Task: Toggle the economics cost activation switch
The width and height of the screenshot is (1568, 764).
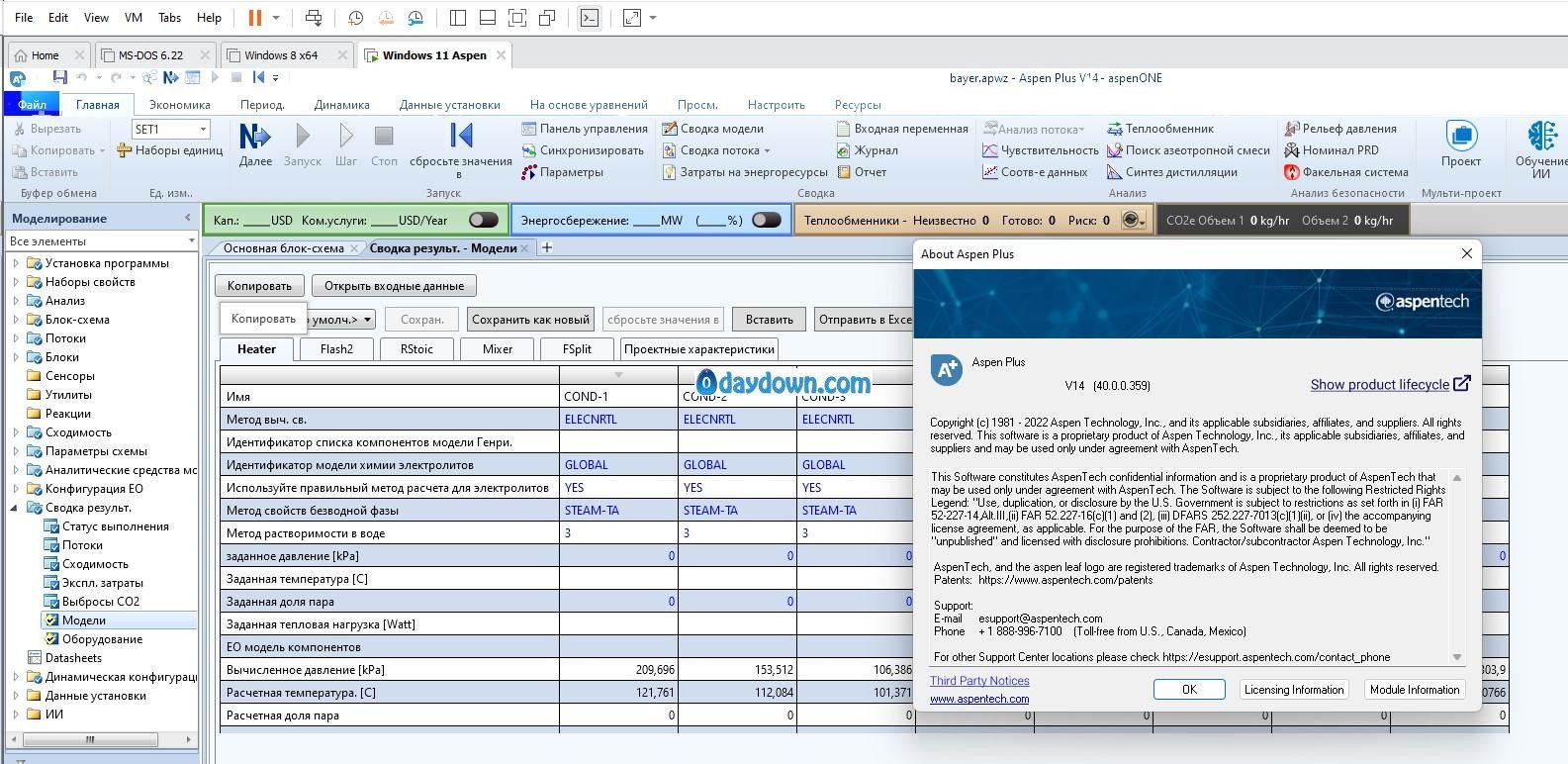Action: (483, 220)
